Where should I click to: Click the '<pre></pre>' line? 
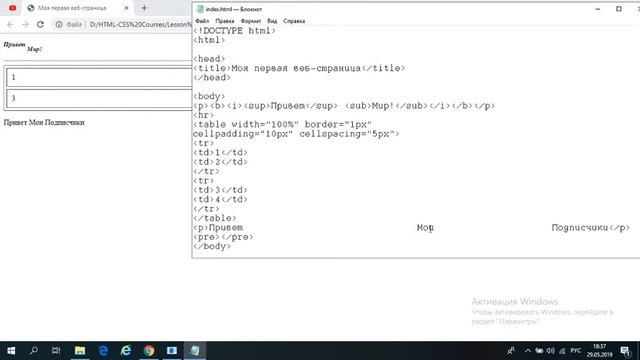pos(223,237)
